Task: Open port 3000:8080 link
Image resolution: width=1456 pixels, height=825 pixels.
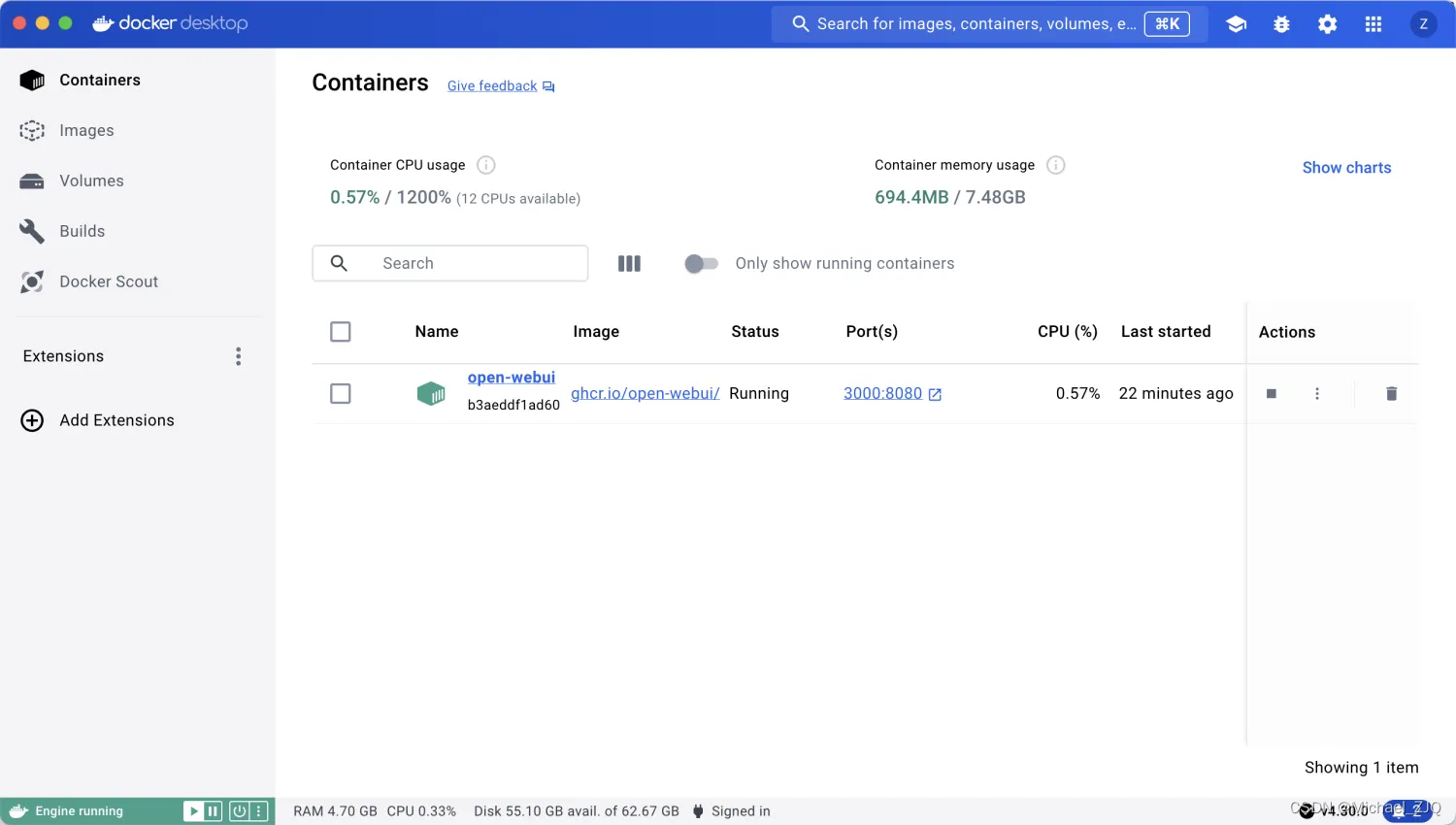Action: pos(882,393)
